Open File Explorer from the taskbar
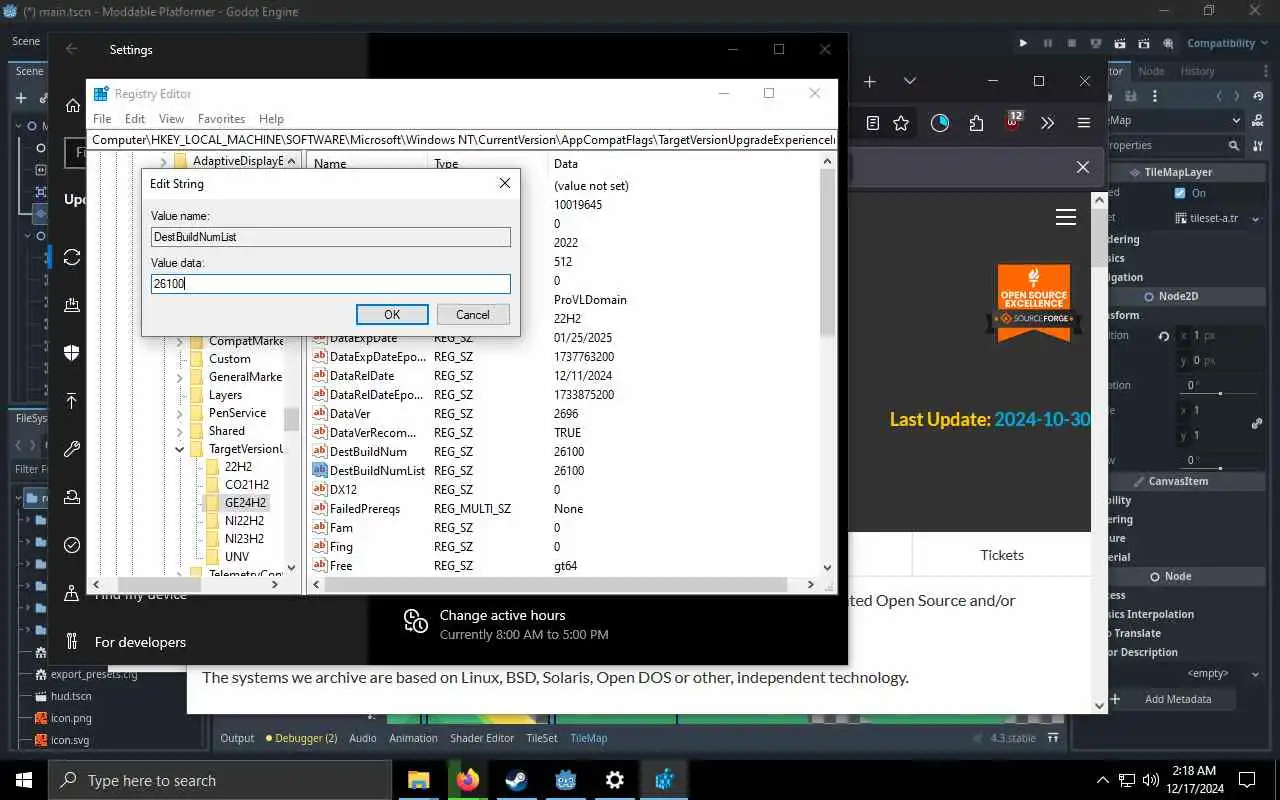Image resolution: width=1280 pixels, height=800 pixels. pos(419,780)
